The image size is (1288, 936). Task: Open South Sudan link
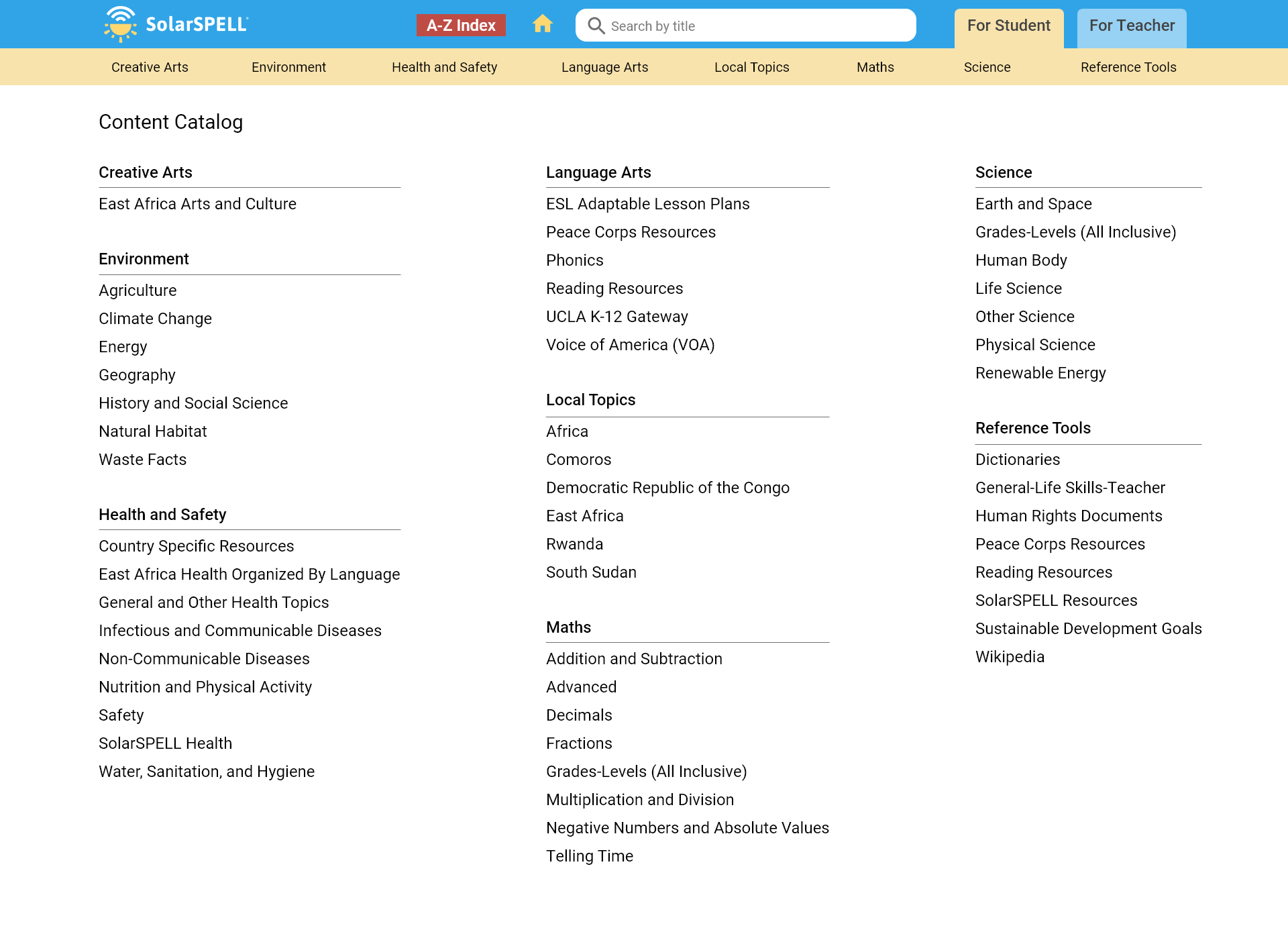pos(591,572)
